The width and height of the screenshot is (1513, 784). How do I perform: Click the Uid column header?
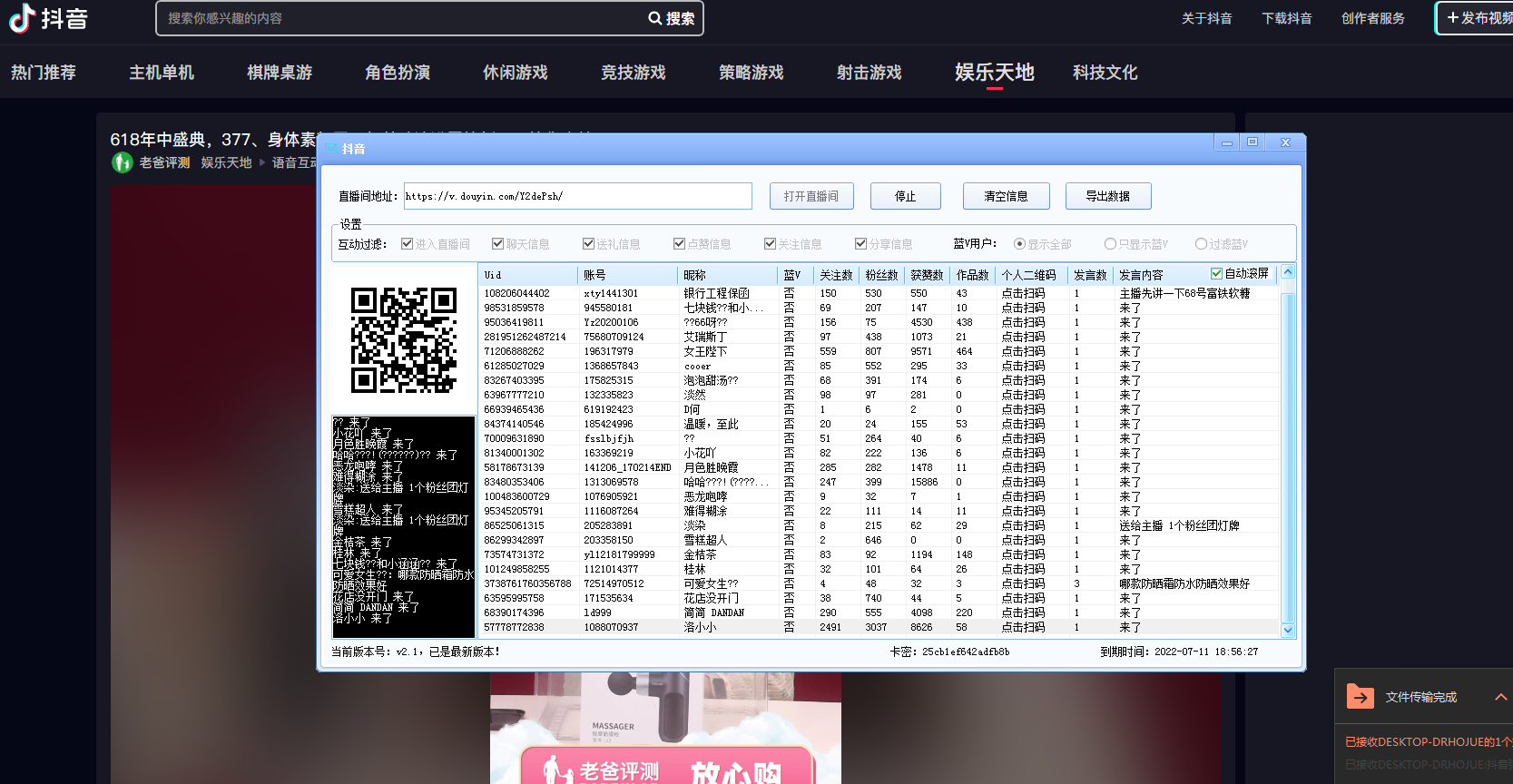(x=527, y=275)
